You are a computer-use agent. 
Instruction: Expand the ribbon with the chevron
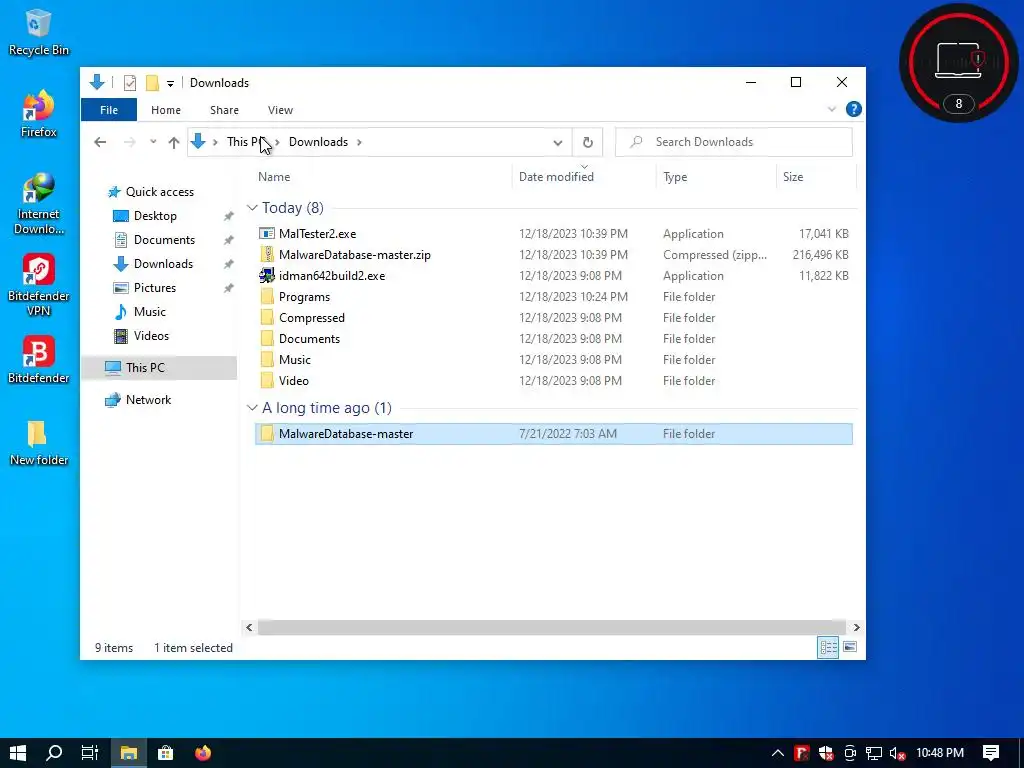point(831,109)
